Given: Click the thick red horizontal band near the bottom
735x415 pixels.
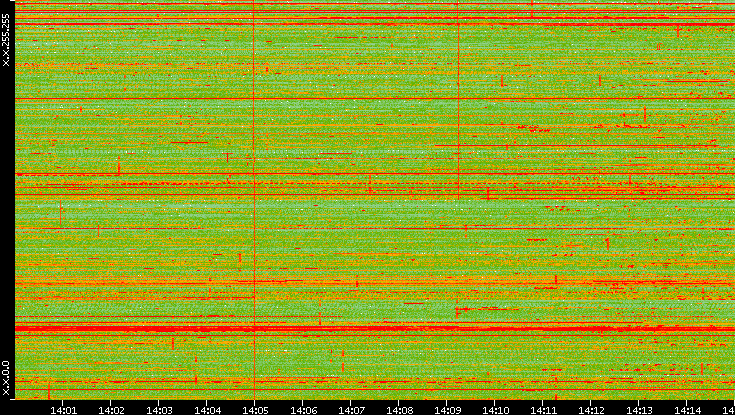Looking at the screenshot, I should pos(375,329).
